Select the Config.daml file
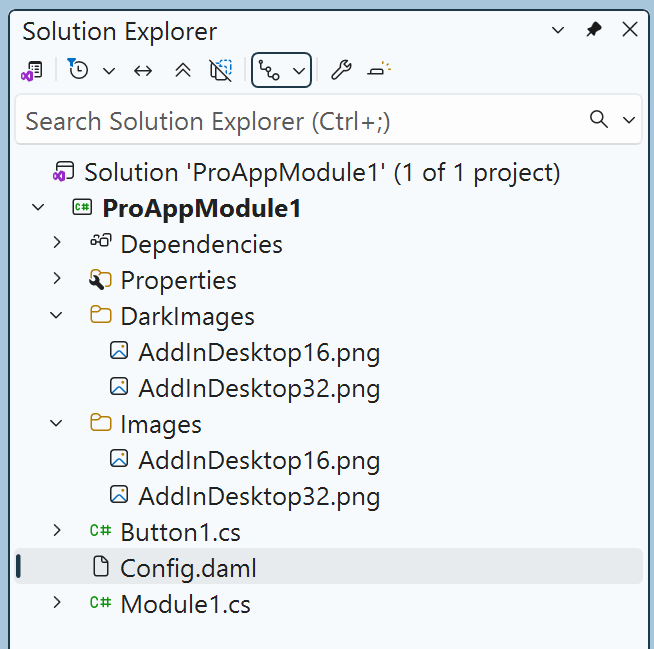The width and height of the screenshot is (654, 649). pos(188,569)
